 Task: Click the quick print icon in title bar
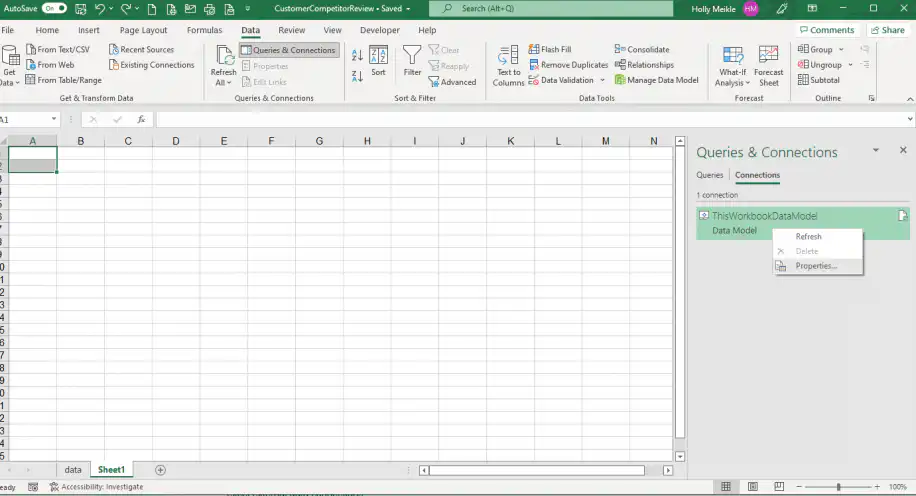pyautogui.click(x=209, y=9)
